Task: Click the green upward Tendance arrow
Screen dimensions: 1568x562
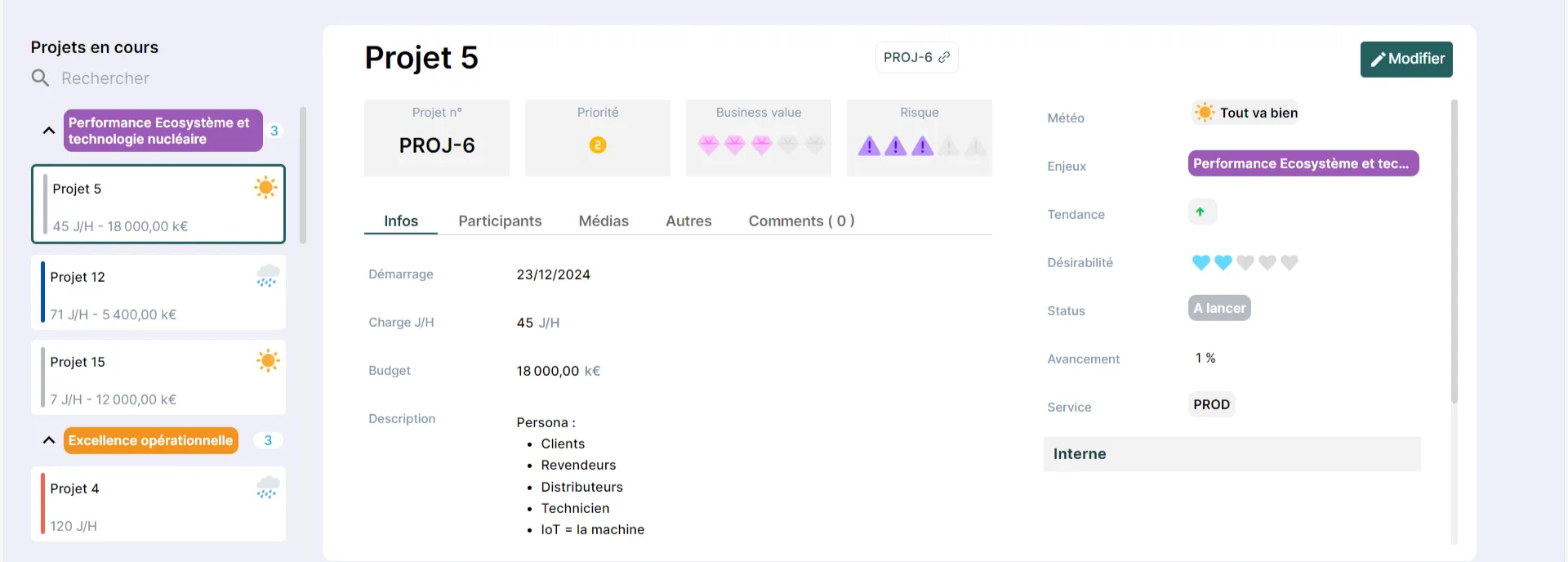Action: click(1200, 212)
